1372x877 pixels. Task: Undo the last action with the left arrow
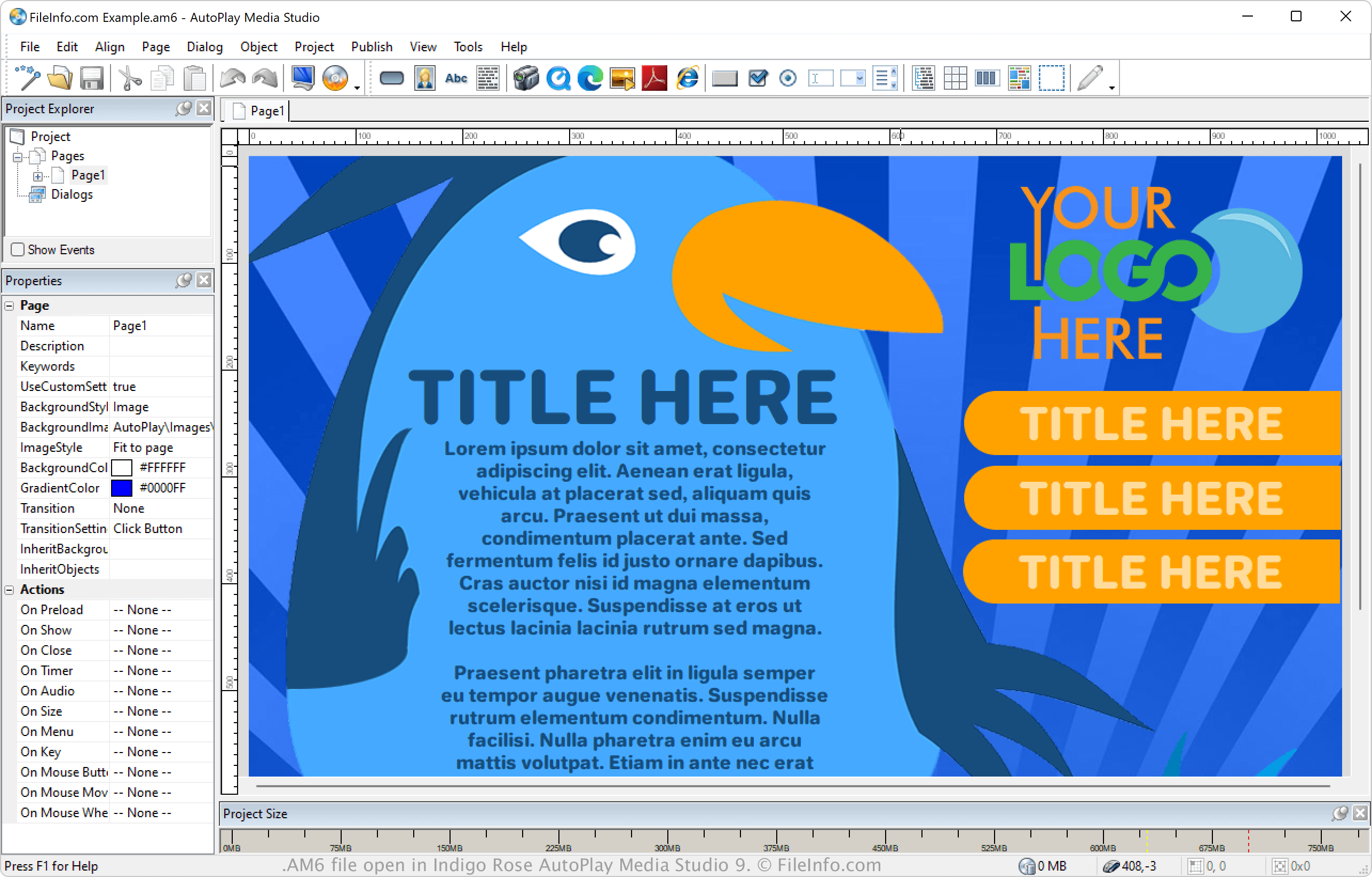pos(232,78)
